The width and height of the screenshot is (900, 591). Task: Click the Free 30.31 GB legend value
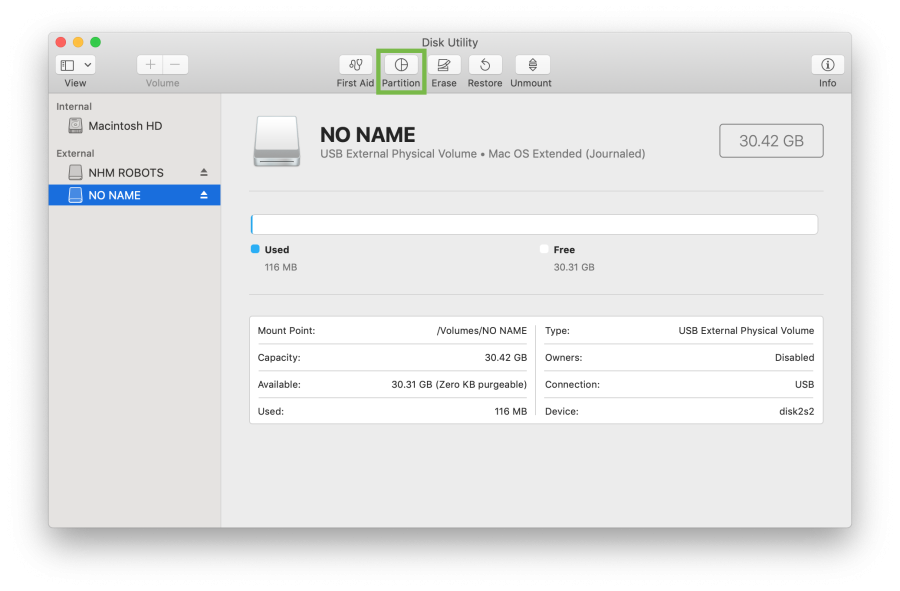[574, 267]
